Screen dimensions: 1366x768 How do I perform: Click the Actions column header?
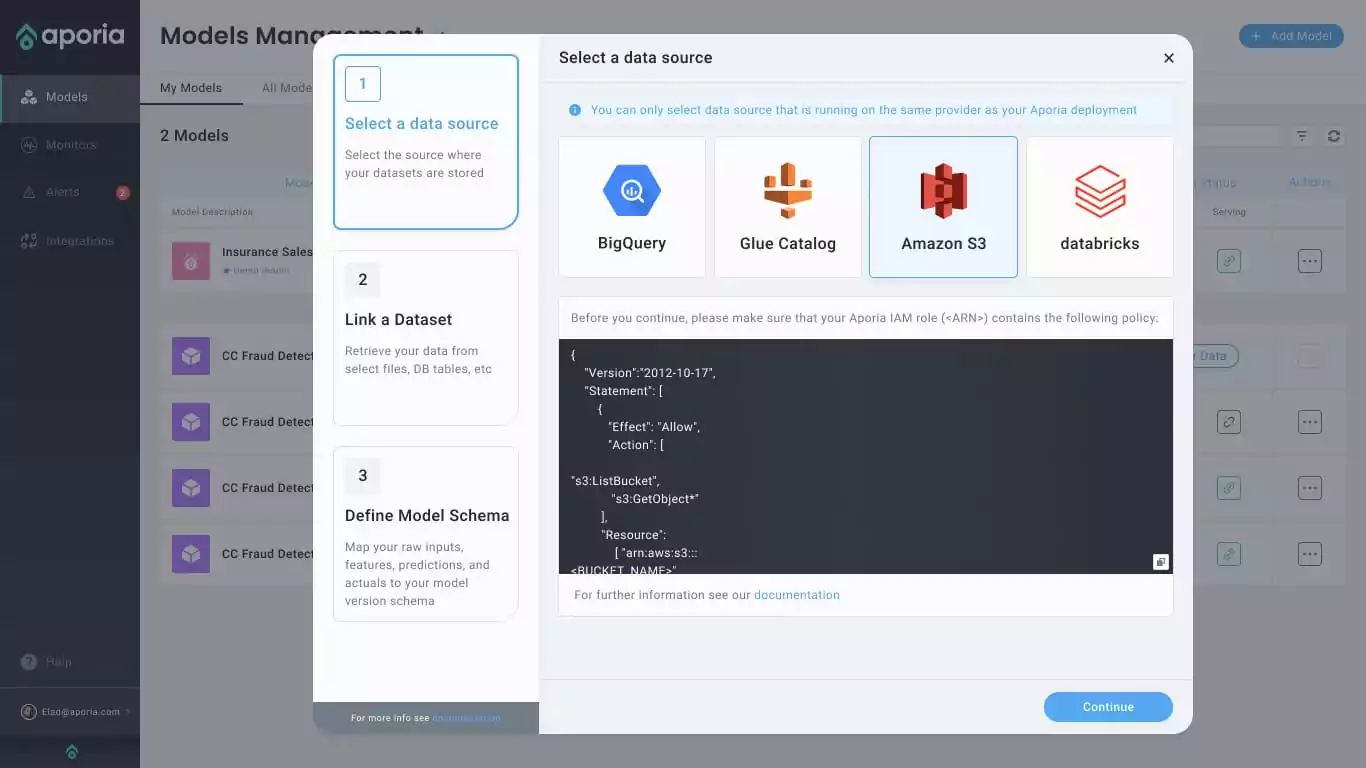(x=1310, y=182)
